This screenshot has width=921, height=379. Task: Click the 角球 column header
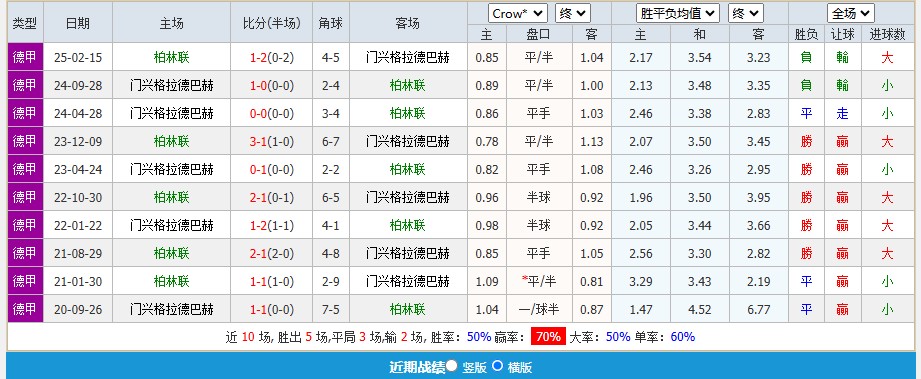pos(331,24)
